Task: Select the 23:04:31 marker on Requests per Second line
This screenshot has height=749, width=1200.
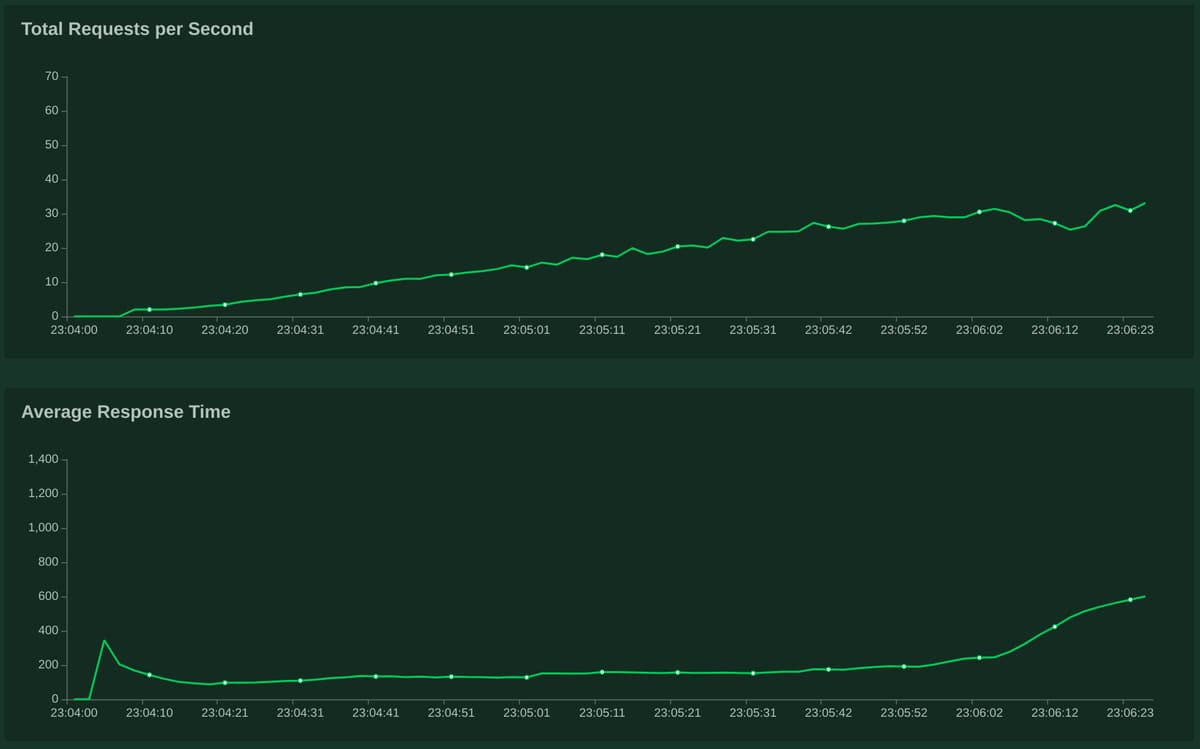Action: click(300, 294)
